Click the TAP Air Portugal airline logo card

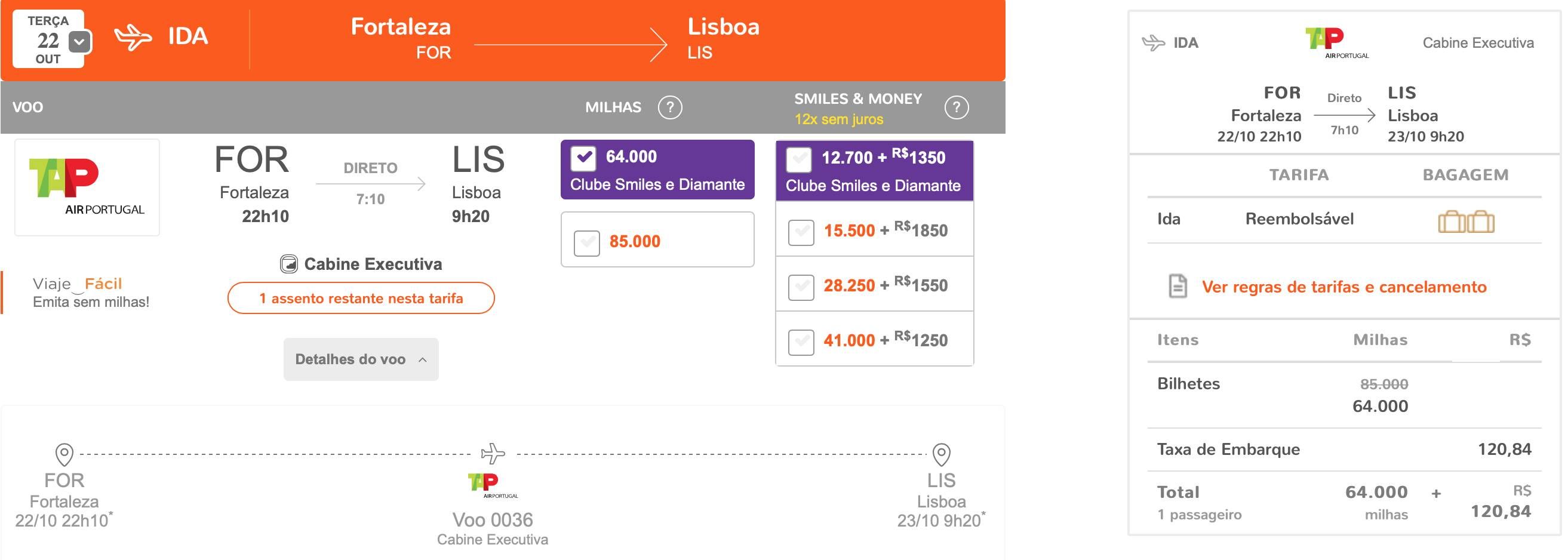tap(87, 187)
